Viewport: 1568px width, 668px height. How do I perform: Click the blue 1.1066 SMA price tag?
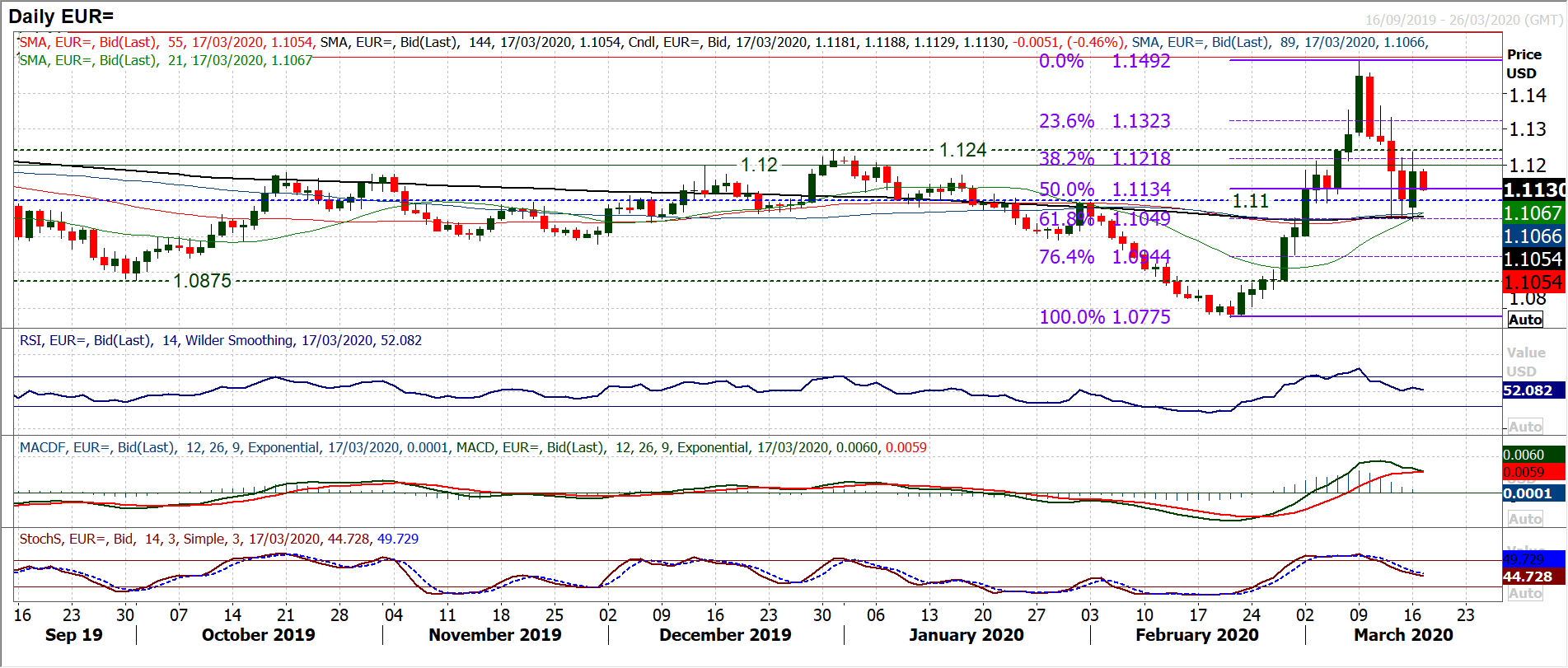tap(1533, 236)
